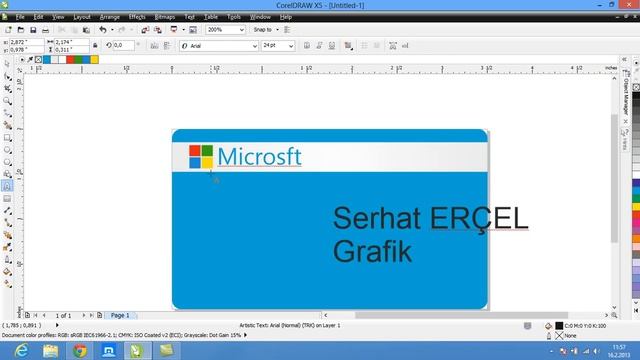640x360 pixels.
Task: Toggle italic text formatting
Action: (x=319, y=46)
